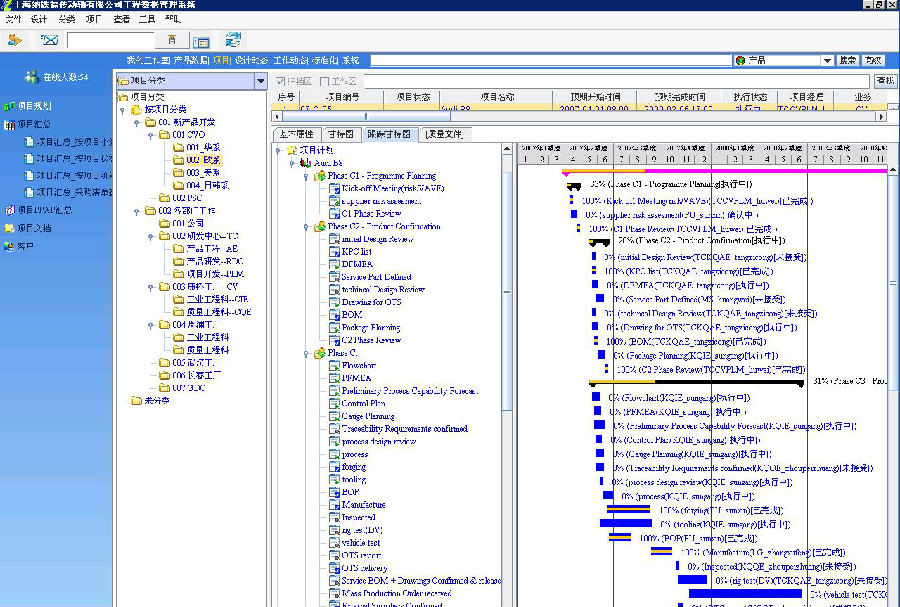Image resolution: width=900 pixels, height=607 pixels.
Task: Collapse the 001 CVO folder node
Action: [x=151, y=134]
